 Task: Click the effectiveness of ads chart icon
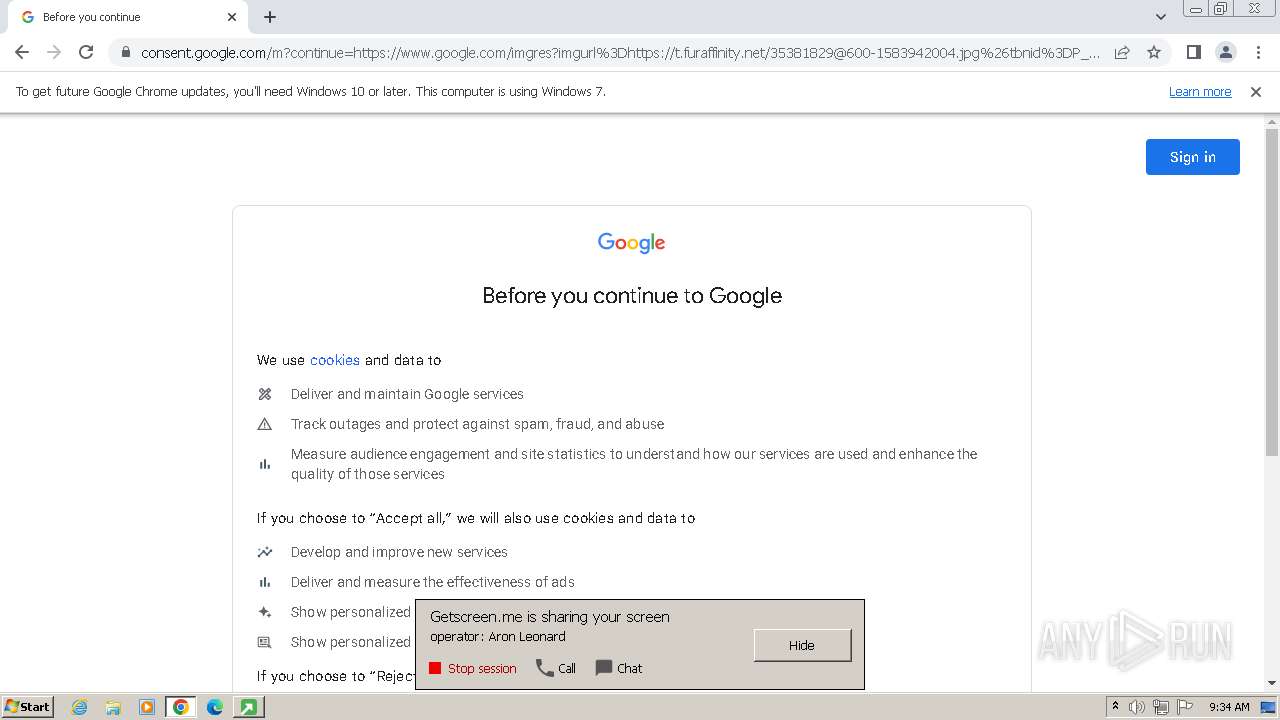click(265, 582)
